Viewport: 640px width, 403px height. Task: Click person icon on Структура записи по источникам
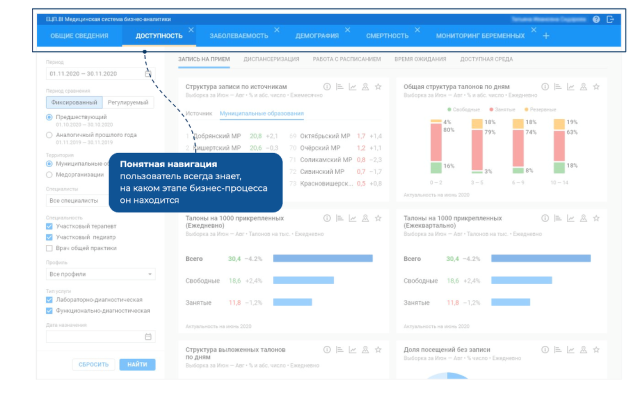coord(365,87)
